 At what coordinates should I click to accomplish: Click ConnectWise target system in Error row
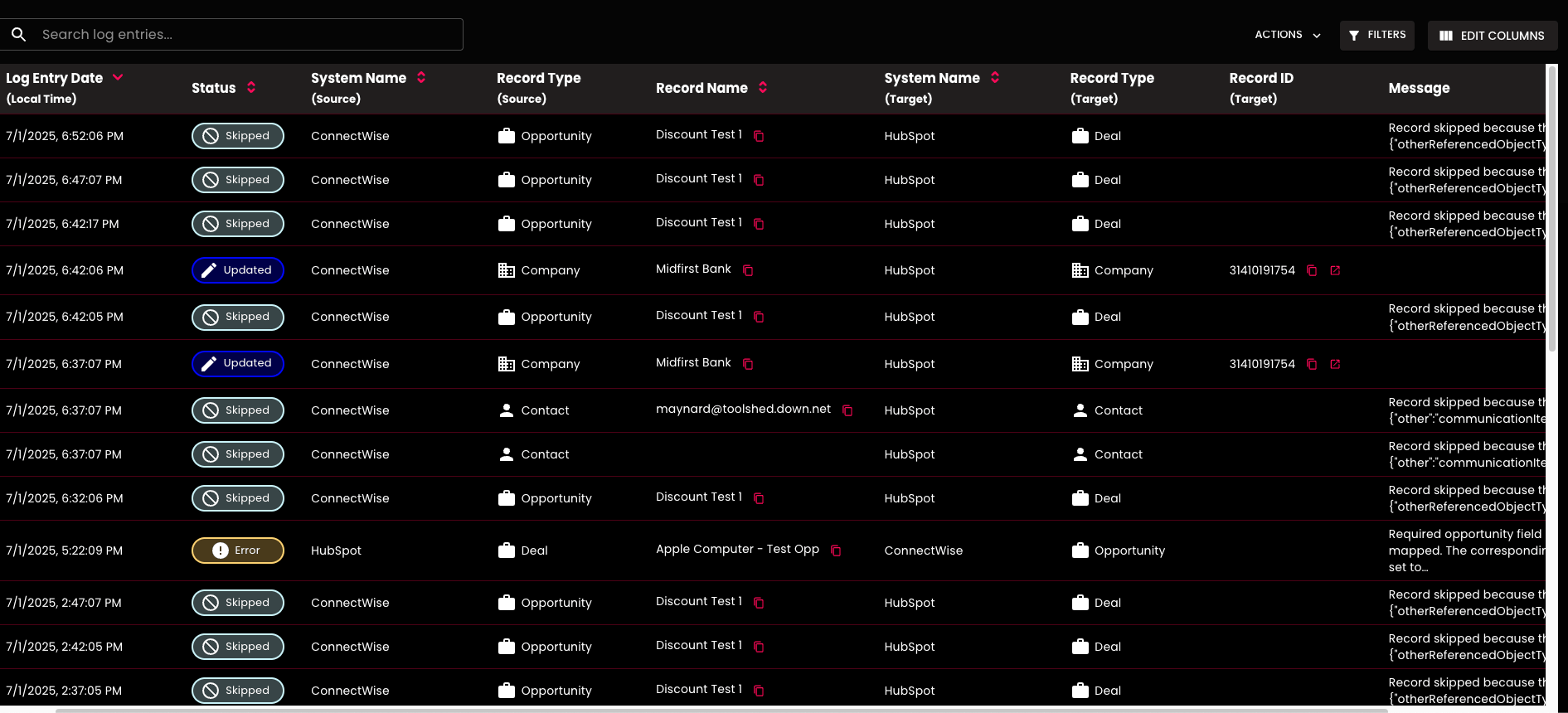924,551
